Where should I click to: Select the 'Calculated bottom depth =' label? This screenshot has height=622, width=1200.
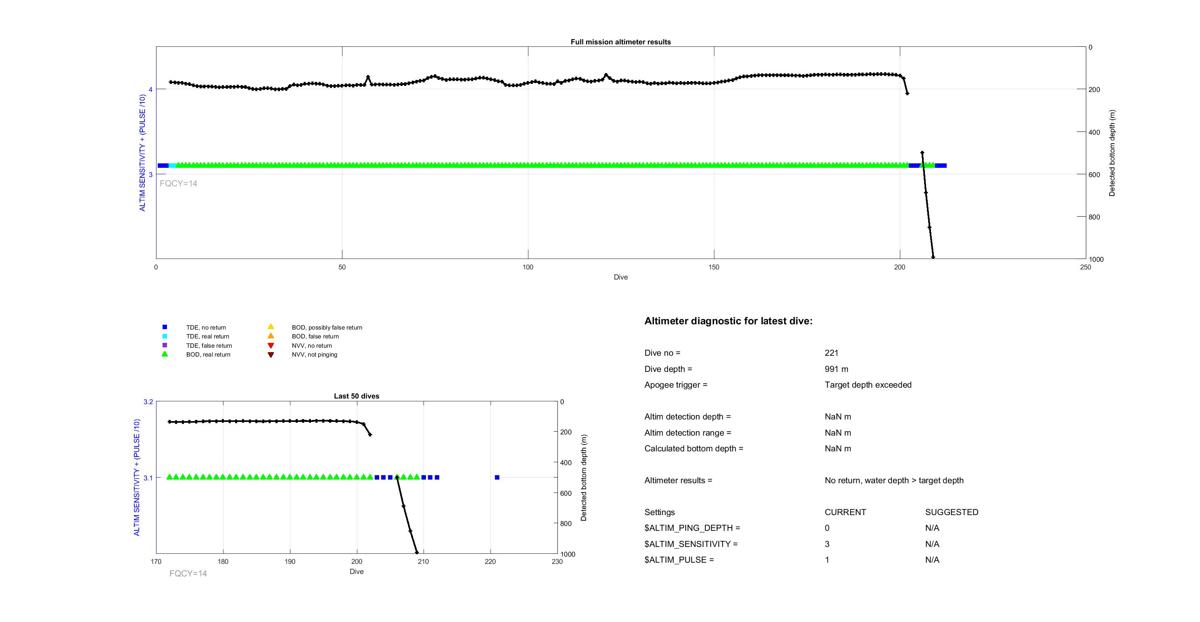click(694, 449)
